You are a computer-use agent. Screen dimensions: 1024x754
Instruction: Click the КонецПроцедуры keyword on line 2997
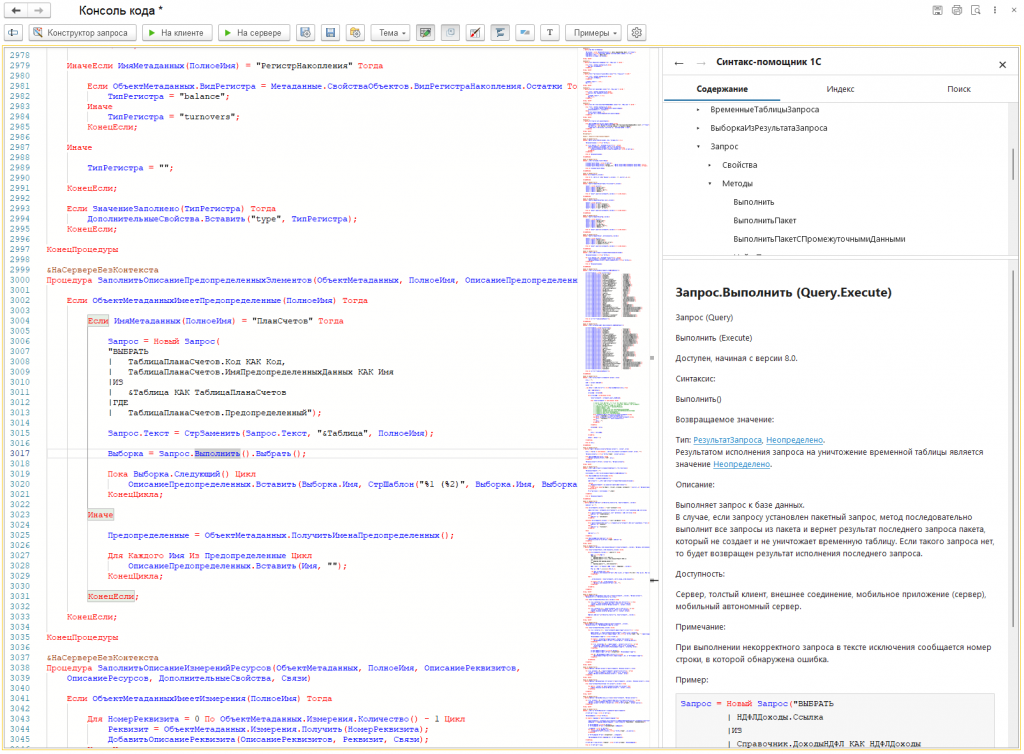pyautogui.click(x=82, y=249)
